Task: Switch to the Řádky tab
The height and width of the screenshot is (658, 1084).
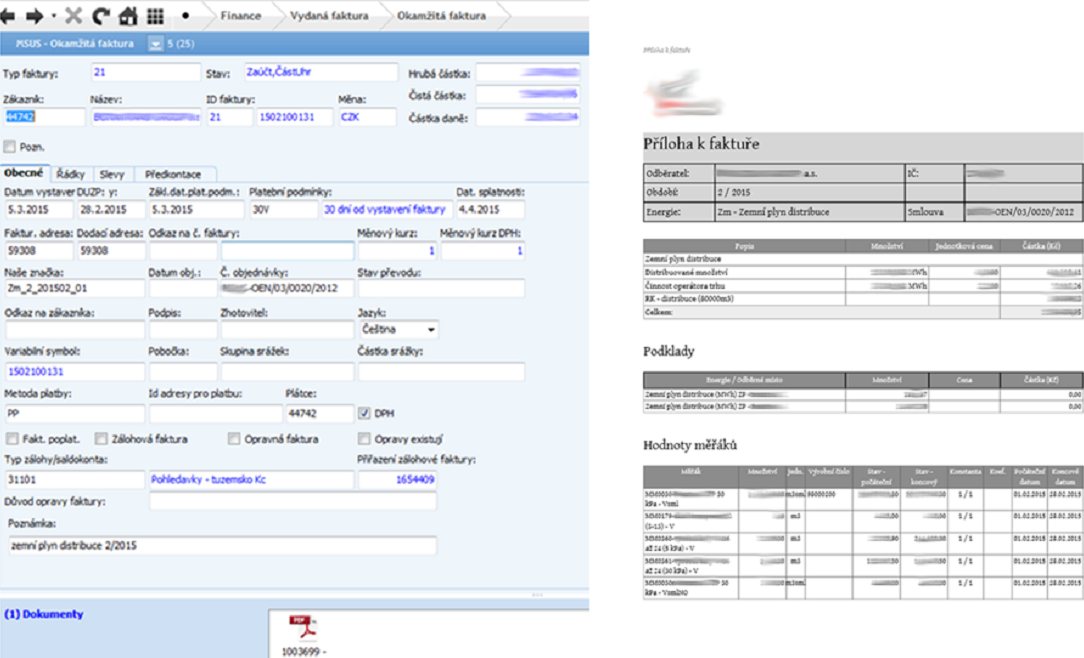Action: click(x=71, y=174)
